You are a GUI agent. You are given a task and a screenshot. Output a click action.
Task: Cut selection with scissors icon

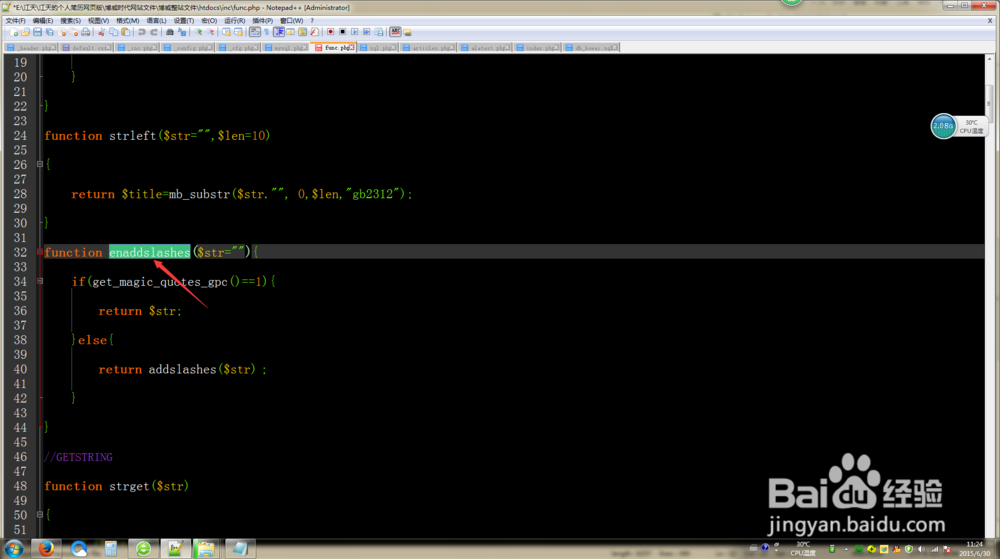point(101,32)
